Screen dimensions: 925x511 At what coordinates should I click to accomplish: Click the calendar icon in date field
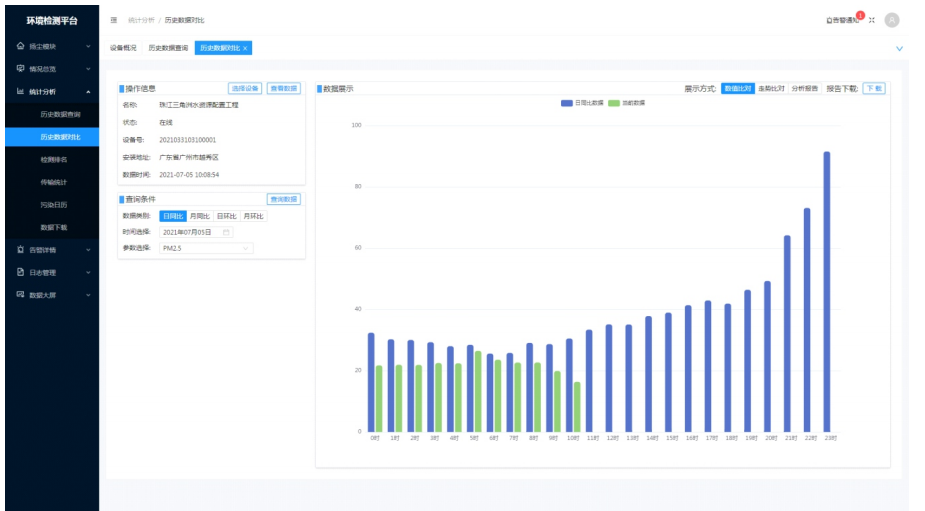[226, 232]
